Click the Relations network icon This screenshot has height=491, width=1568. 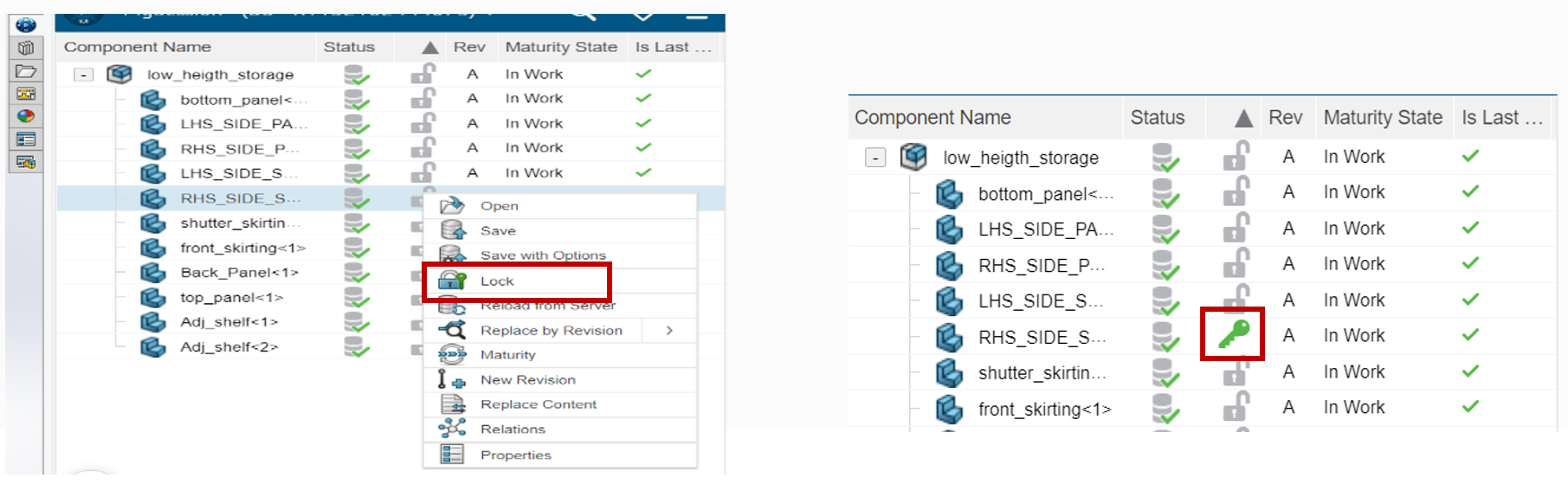(x=452, y=430)
